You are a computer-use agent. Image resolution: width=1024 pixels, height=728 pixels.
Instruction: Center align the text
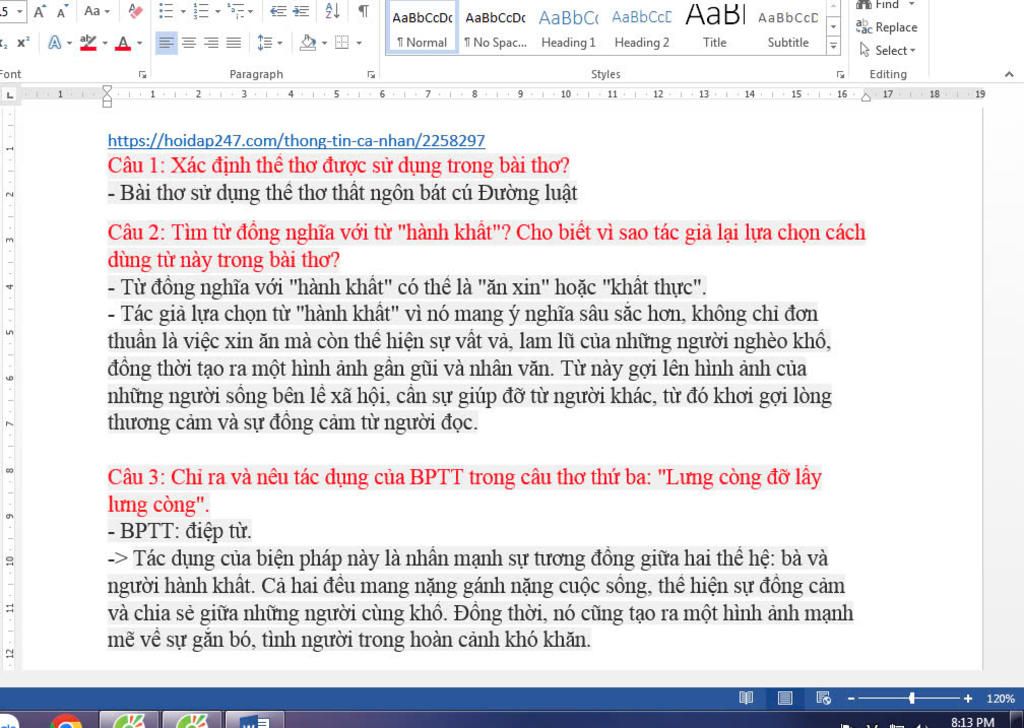pos(189,43)
